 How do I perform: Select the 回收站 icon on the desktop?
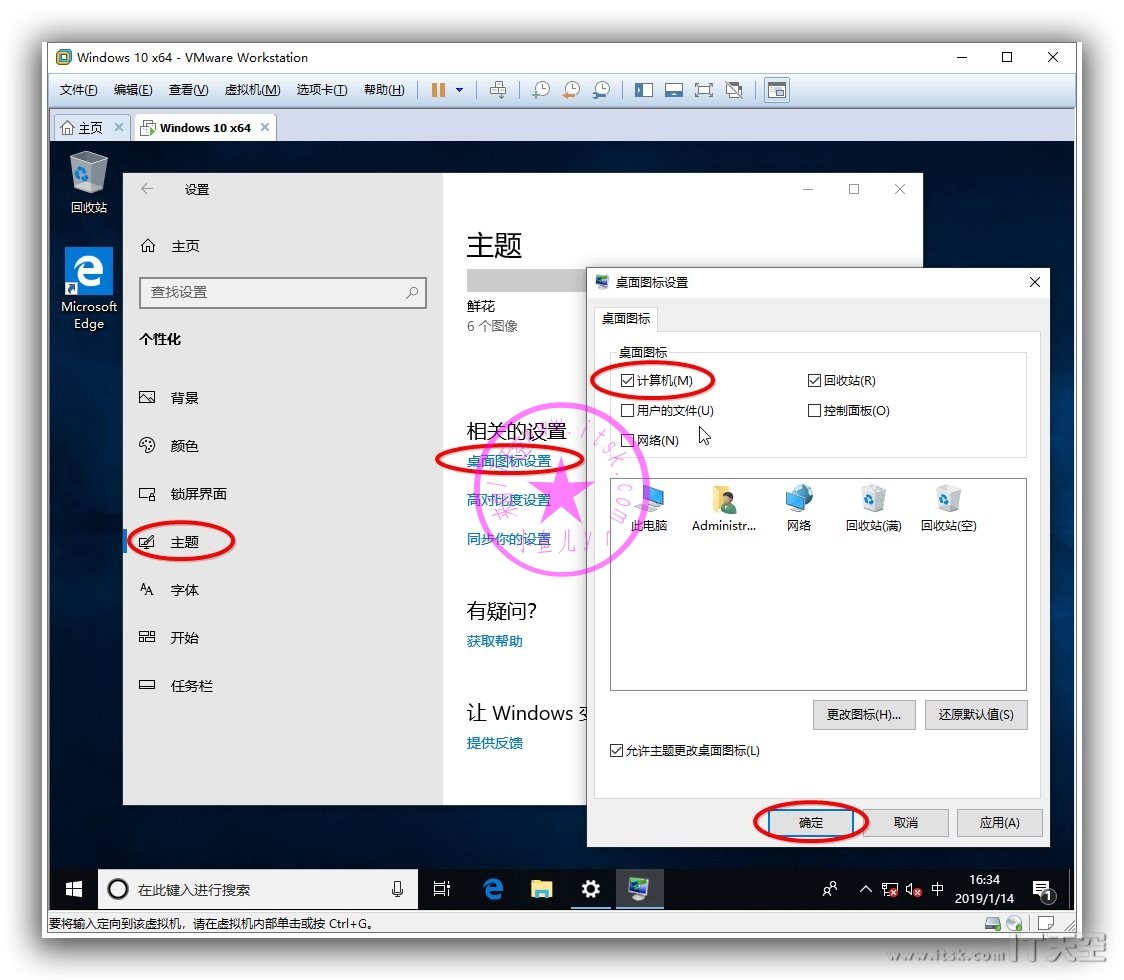[x=89, y=183]
